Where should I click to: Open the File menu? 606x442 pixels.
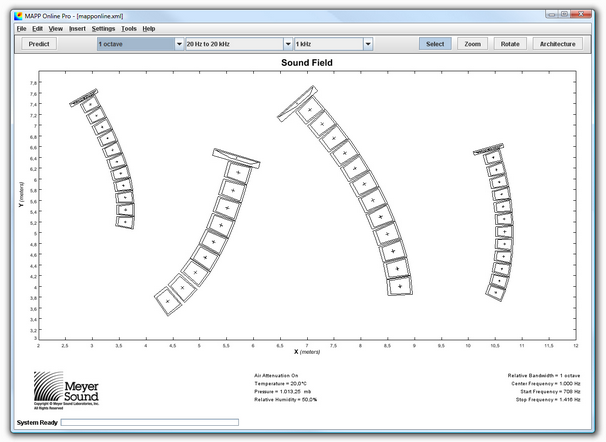pos(21,29)
